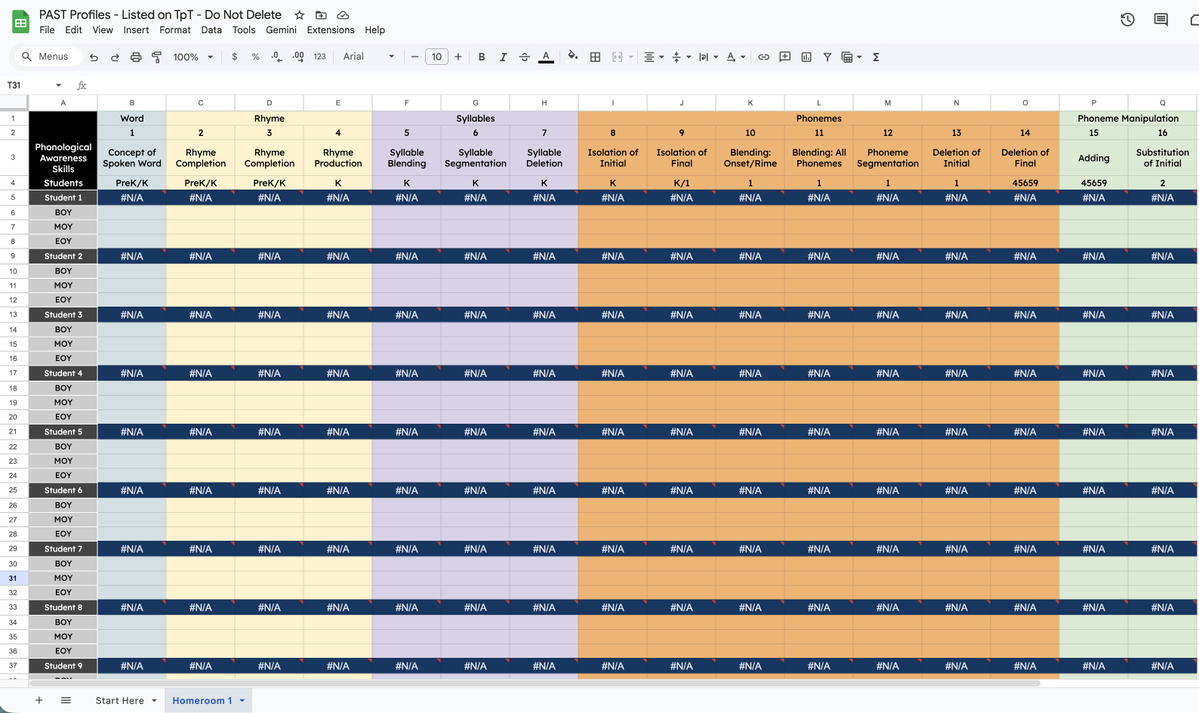This screenshot has height=713, width=1199.
Task: Star this document
Action: 299,15
